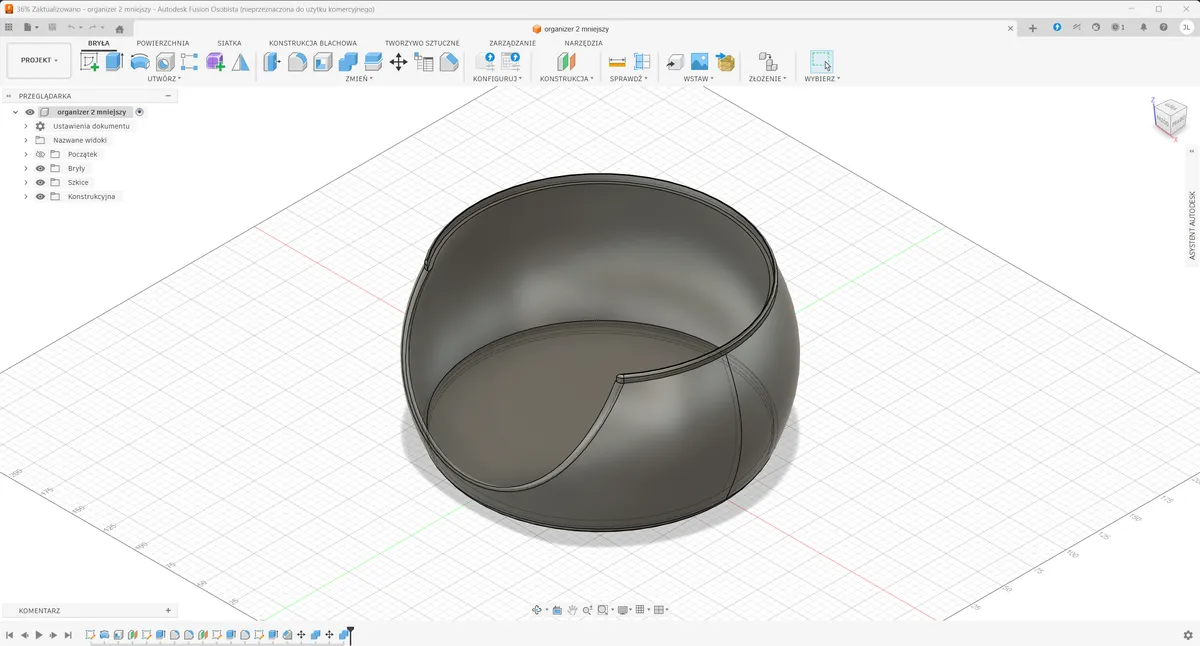
Task: Hide the Szkice folder using its eye icon
Action: pyautogui.click(x=41, y=183)
